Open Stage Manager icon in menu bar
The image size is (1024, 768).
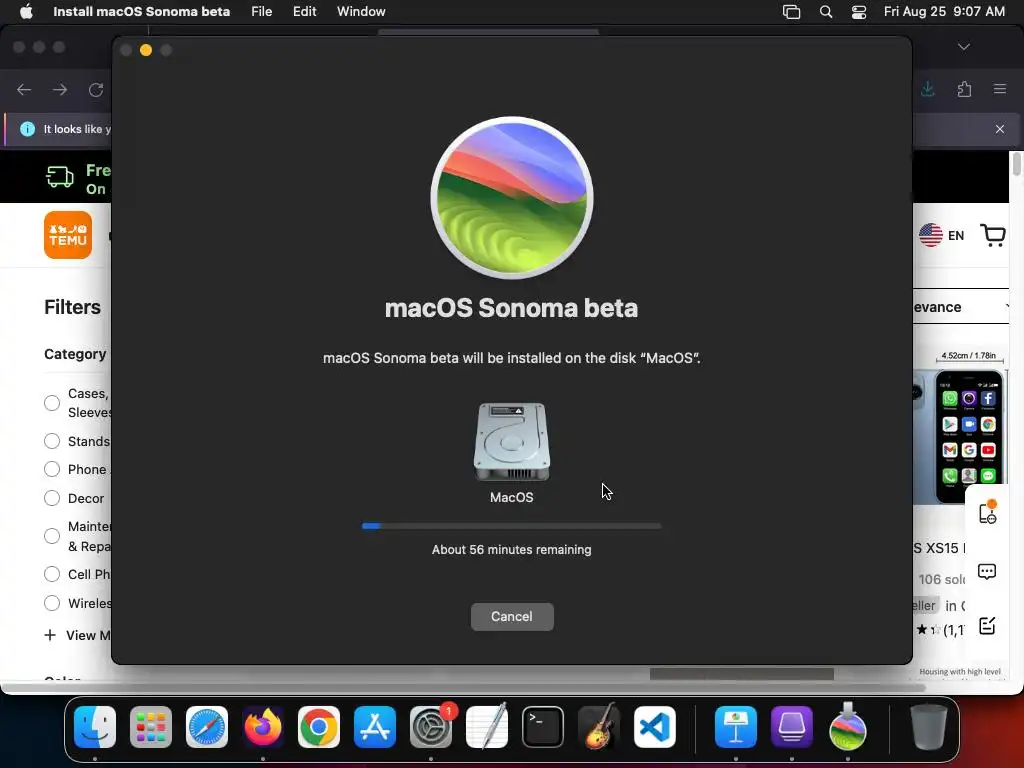792,12
